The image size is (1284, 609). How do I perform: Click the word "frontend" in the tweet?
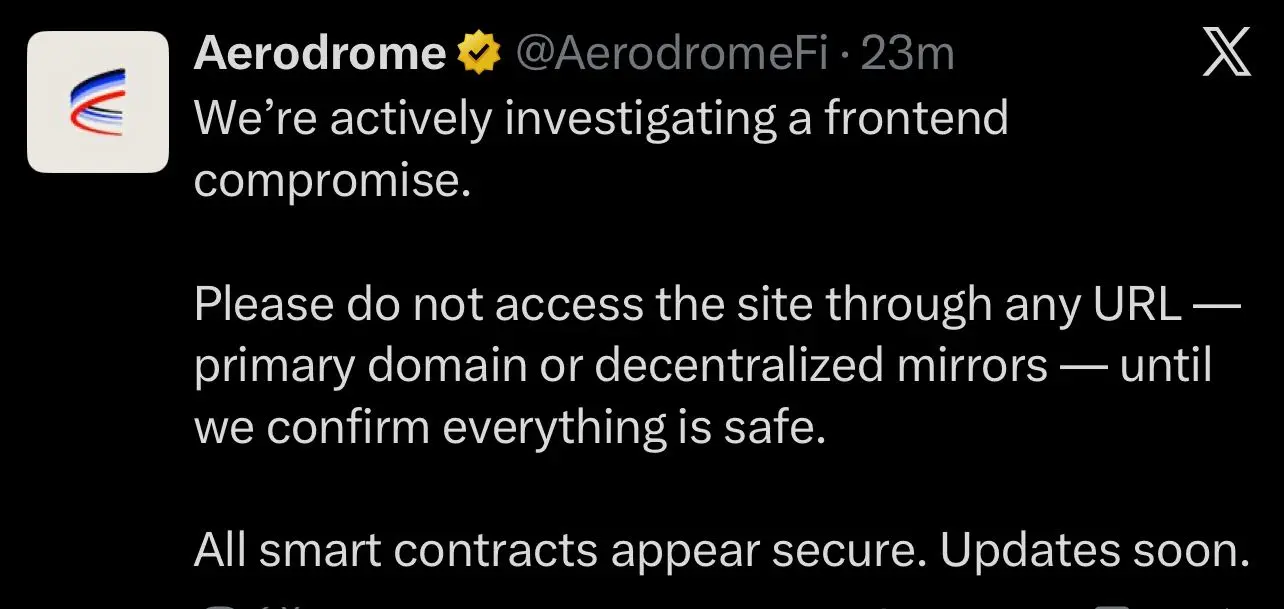click(x=916, y=119)
